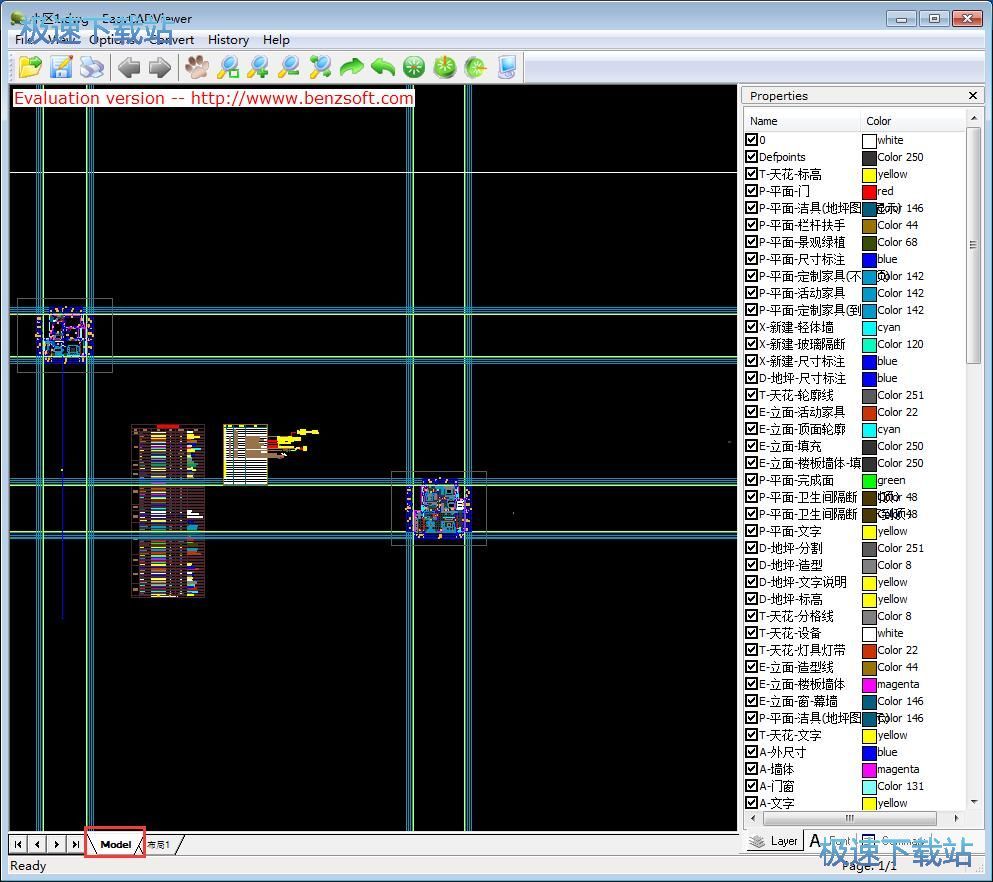Click the green Undo arrow icon

[x=382, y=67]
